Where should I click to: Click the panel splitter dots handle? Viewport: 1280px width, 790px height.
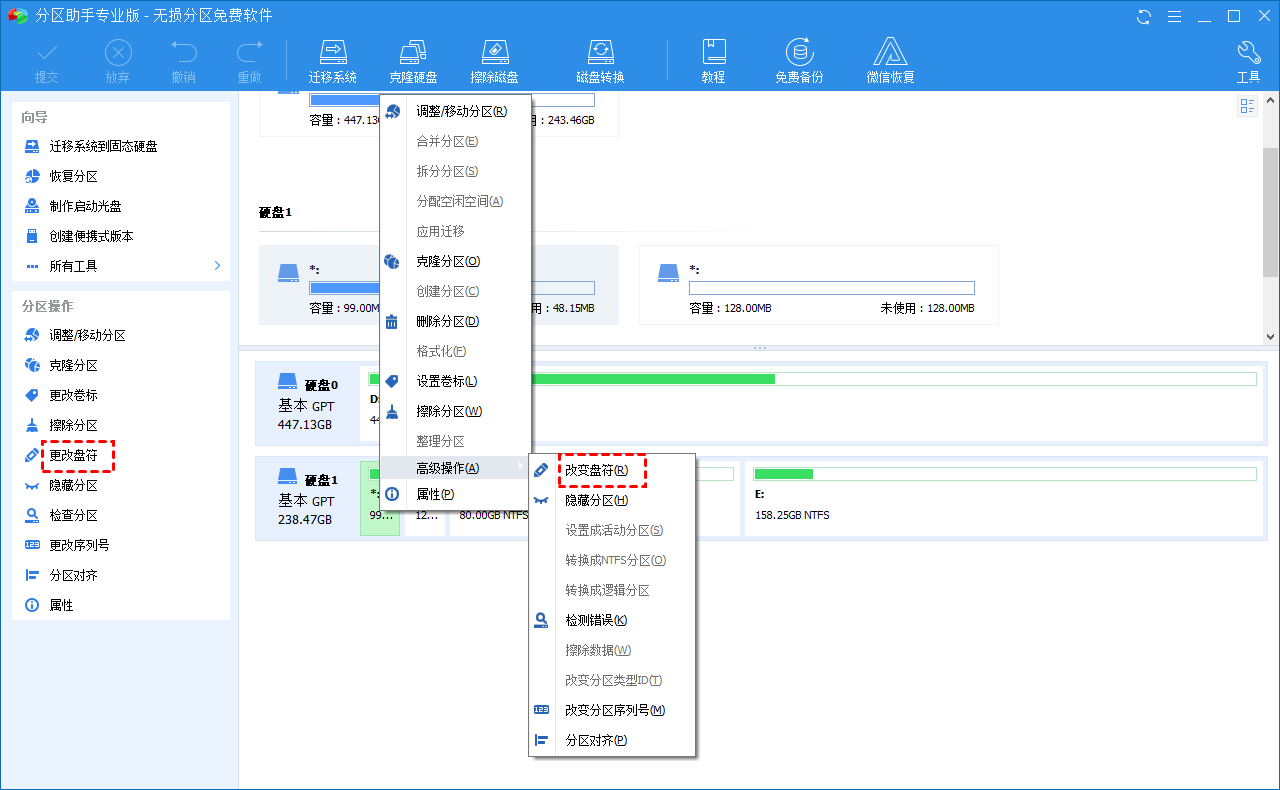click(x=759, y=348)
